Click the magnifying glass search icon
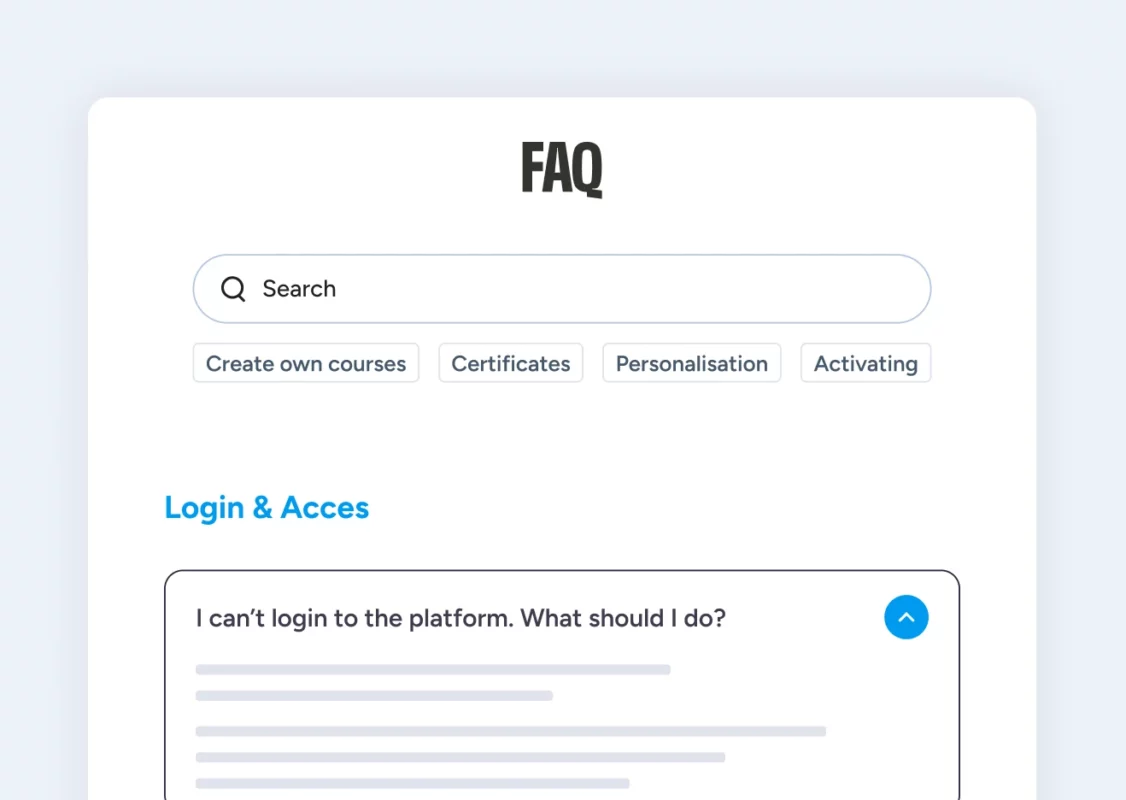This screenshot has height=800, width=1126. pyautogui.click(x=233, y=289)
